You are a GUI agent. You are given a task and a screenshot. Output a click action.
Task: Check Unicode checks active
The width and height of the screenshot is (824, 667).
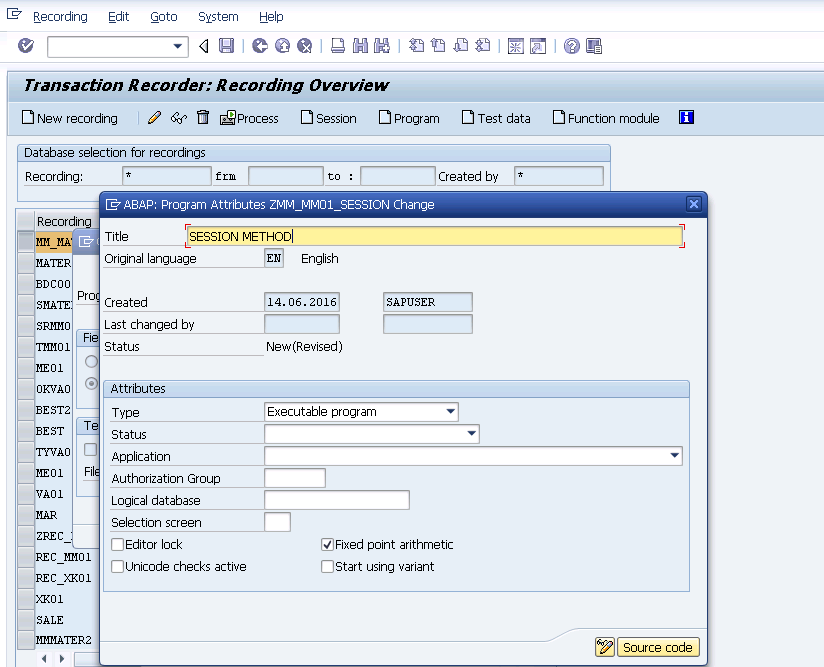pos(117,566)
